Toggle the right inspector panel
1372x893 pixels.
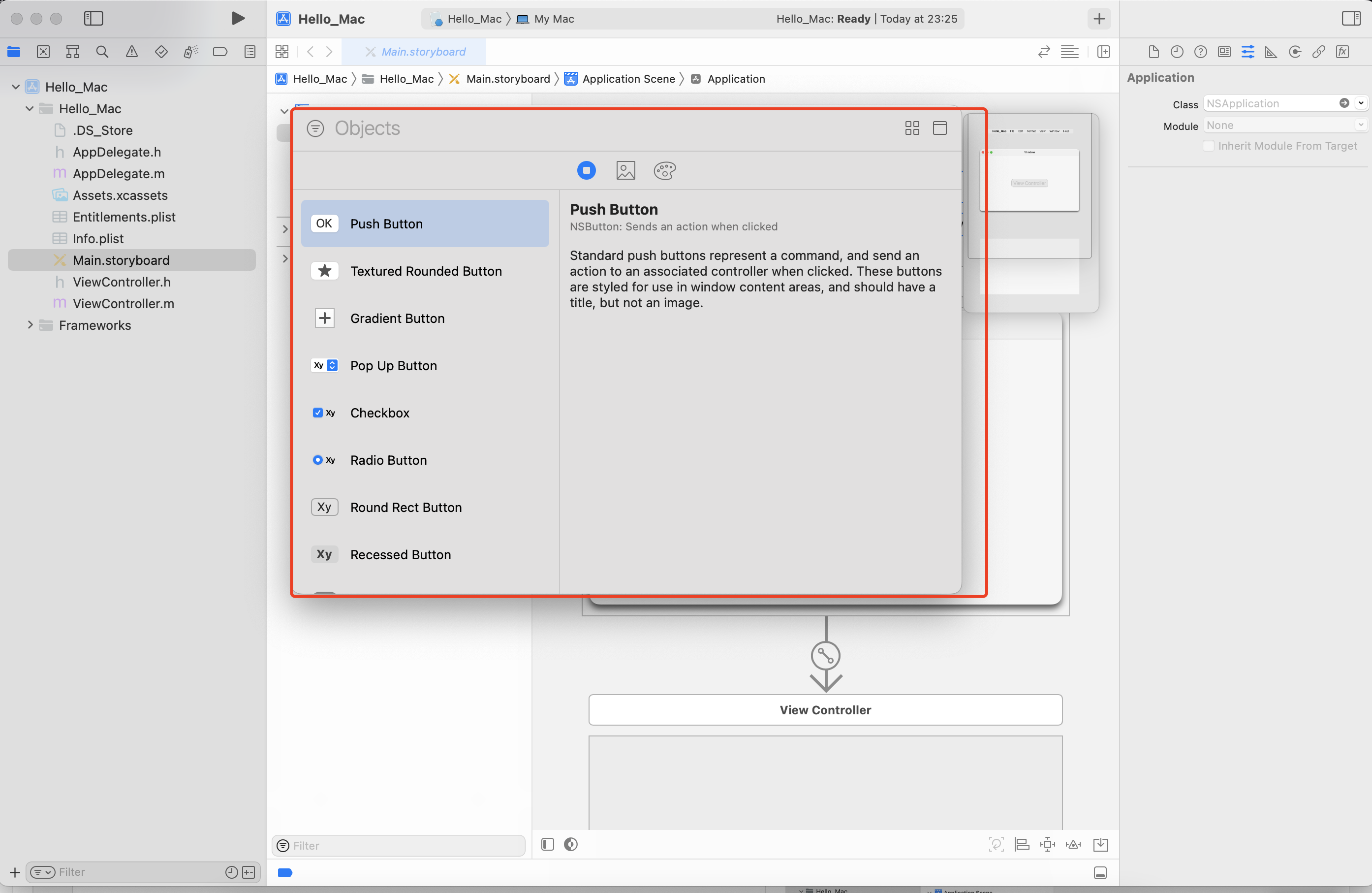pyautogui.click(x=1351, y=18)
